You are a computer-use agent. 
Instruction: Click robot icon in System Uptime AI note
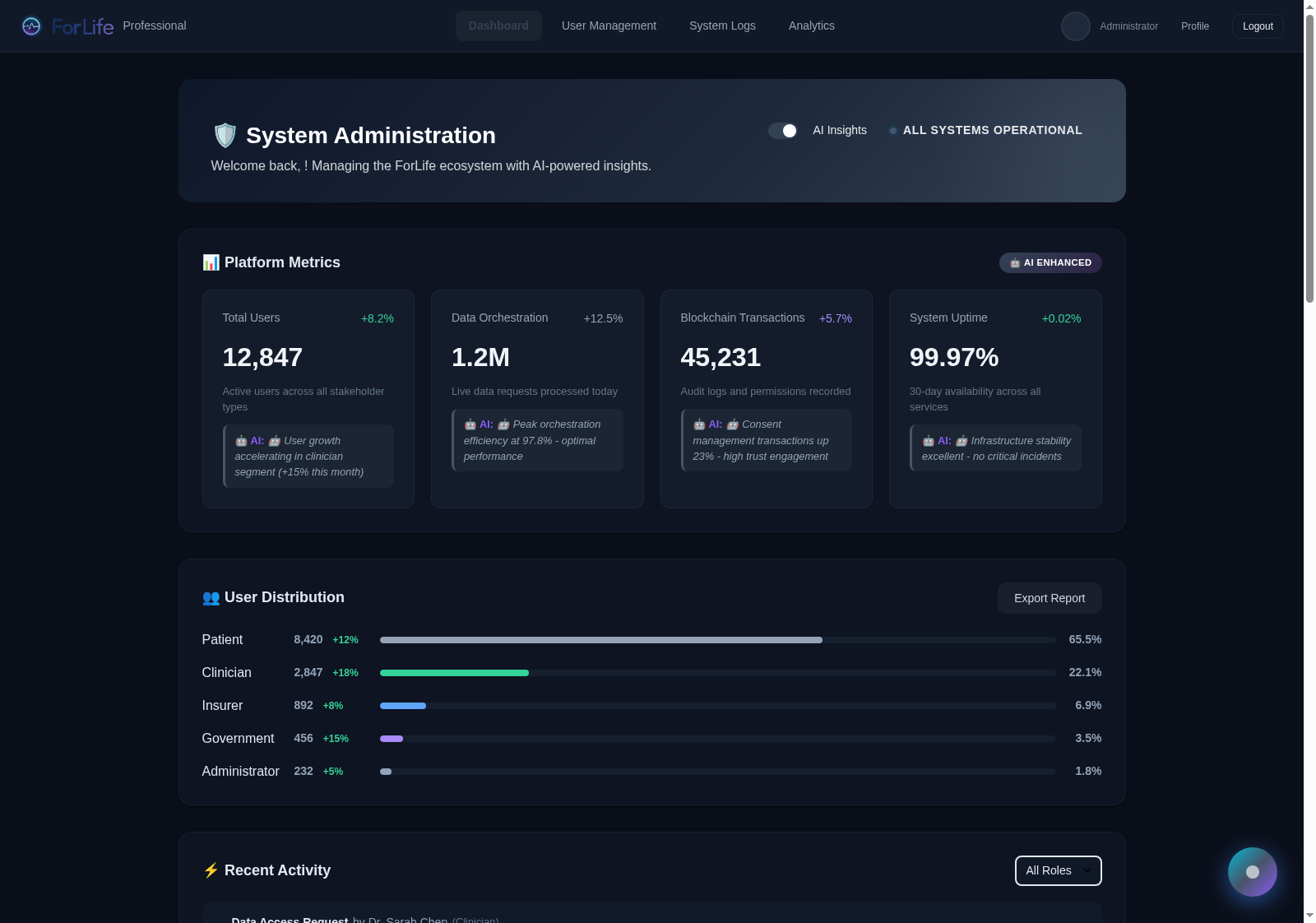click(928, 441)
